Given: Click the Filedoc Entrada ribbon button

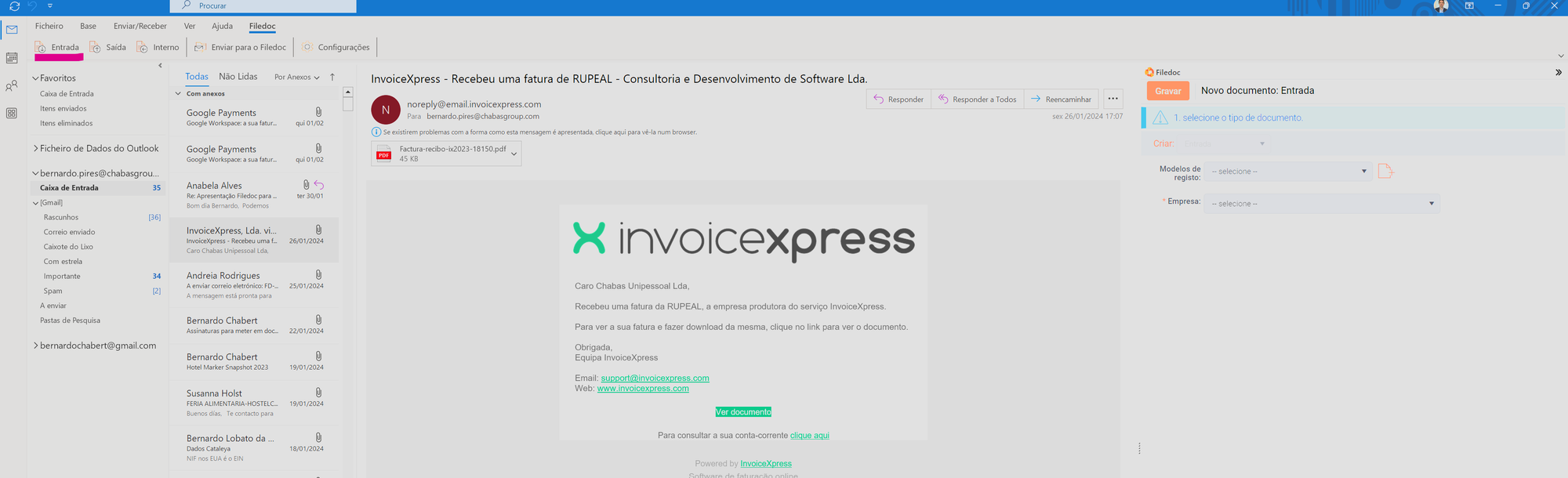Looking at the screenshot, I should [57, 48].
